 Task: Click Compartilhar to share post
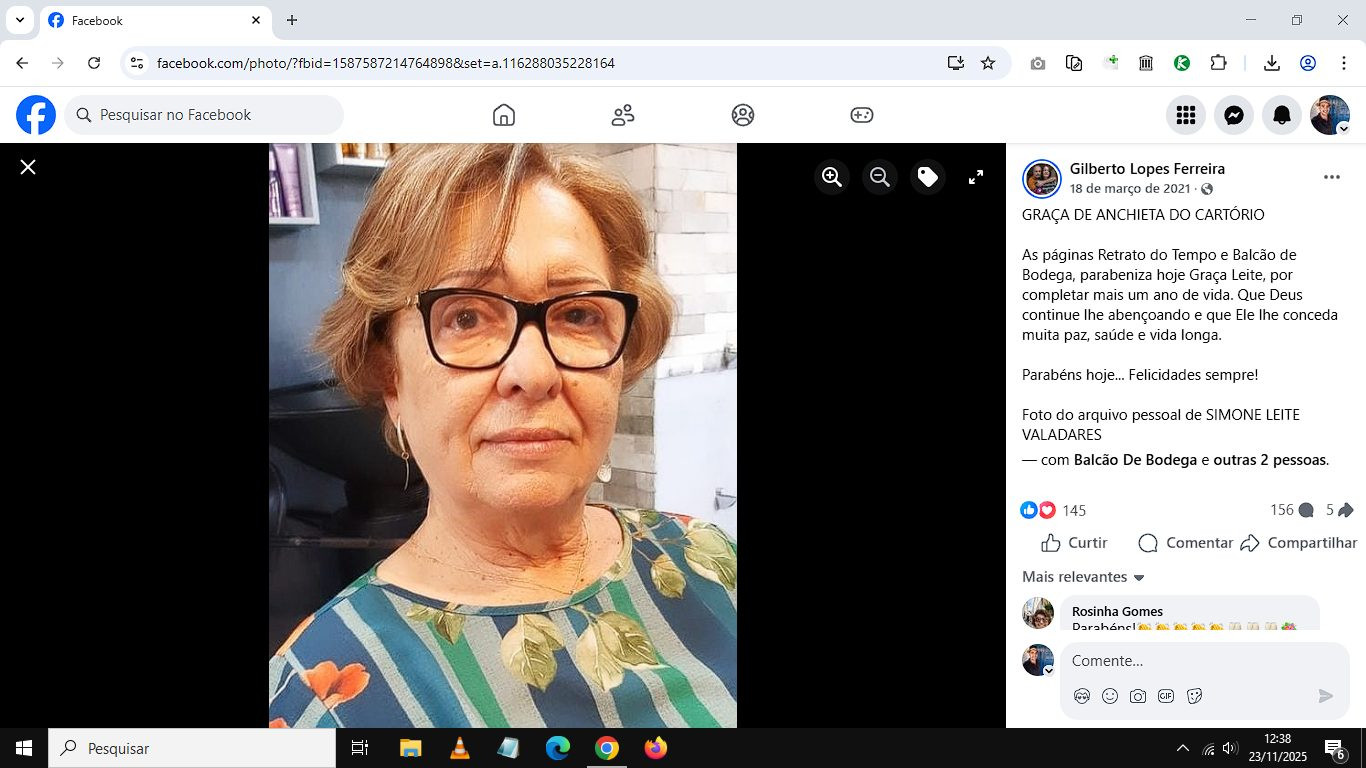tap(1298, 543)
